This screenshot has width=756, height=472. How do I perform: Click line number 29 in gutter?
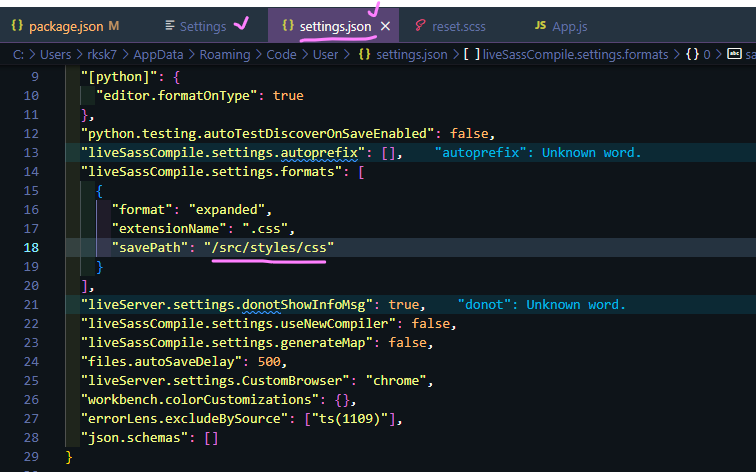31,457
